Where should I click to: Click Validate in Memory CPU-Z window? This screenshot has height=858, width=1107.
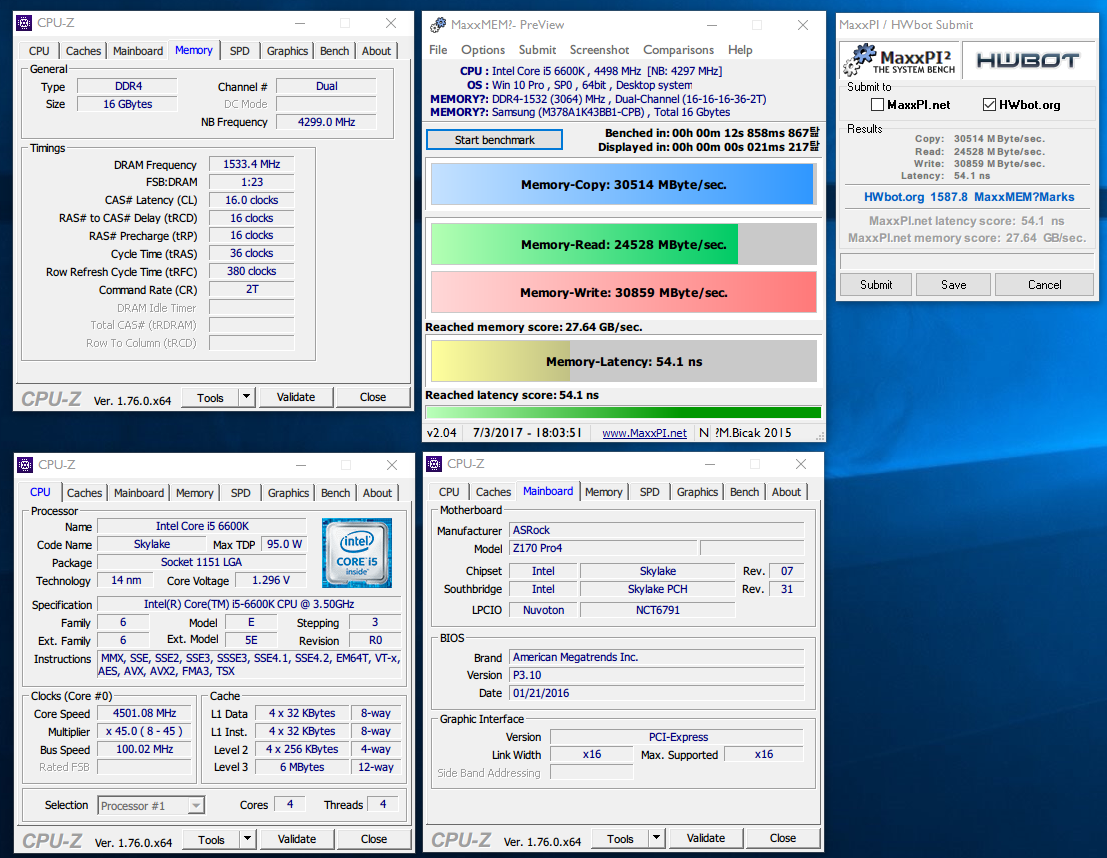point(296,397)
